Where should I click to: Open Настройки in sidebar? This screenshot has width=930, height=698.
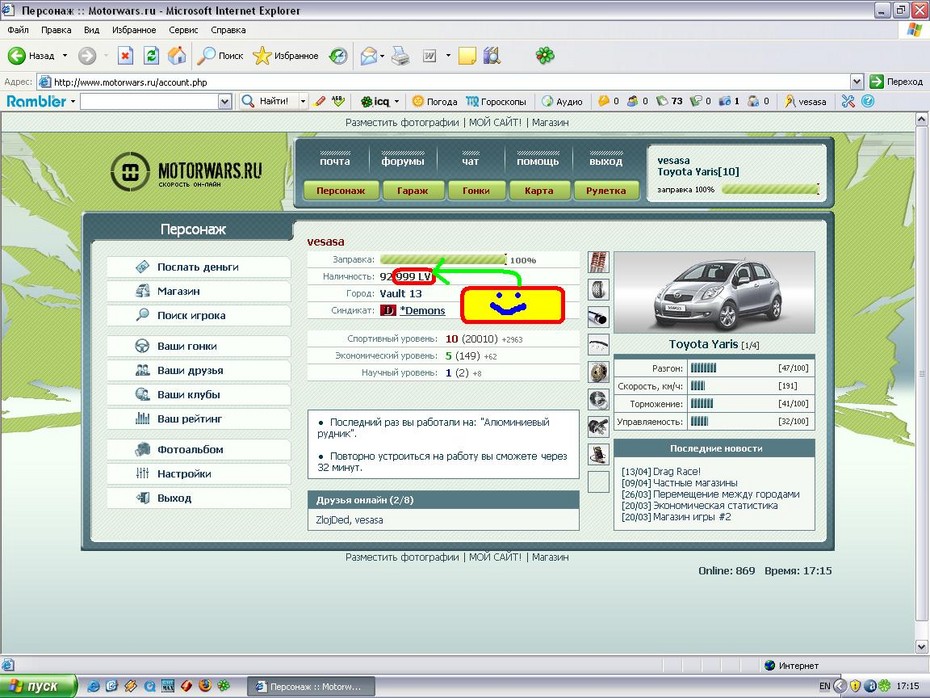click(198, 474)
